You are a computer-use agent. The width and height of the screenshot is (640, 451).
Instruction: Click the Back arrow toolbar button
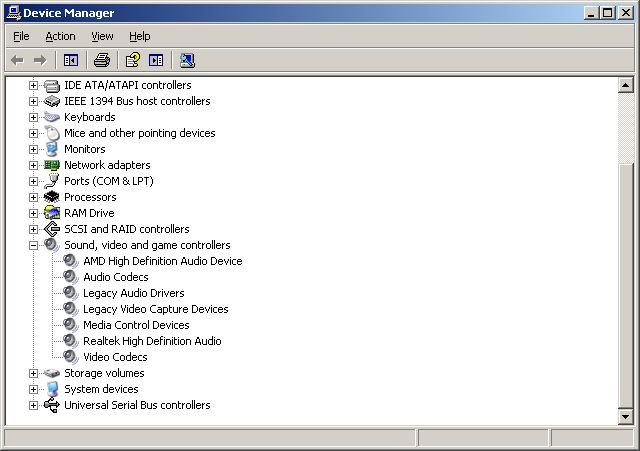[17, 60]
